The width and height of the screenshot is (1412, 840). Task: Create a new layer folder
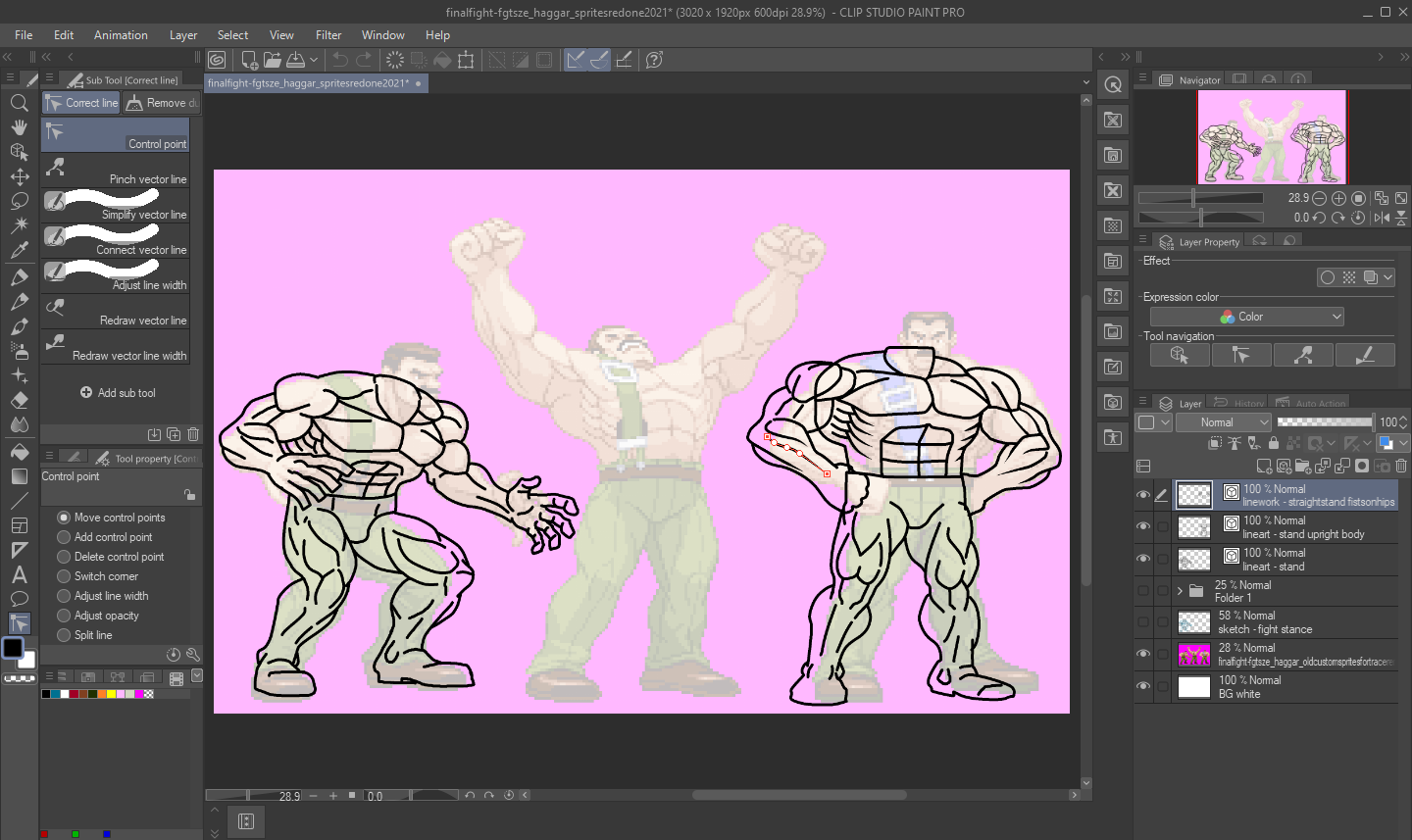(x=1303, y=466)
